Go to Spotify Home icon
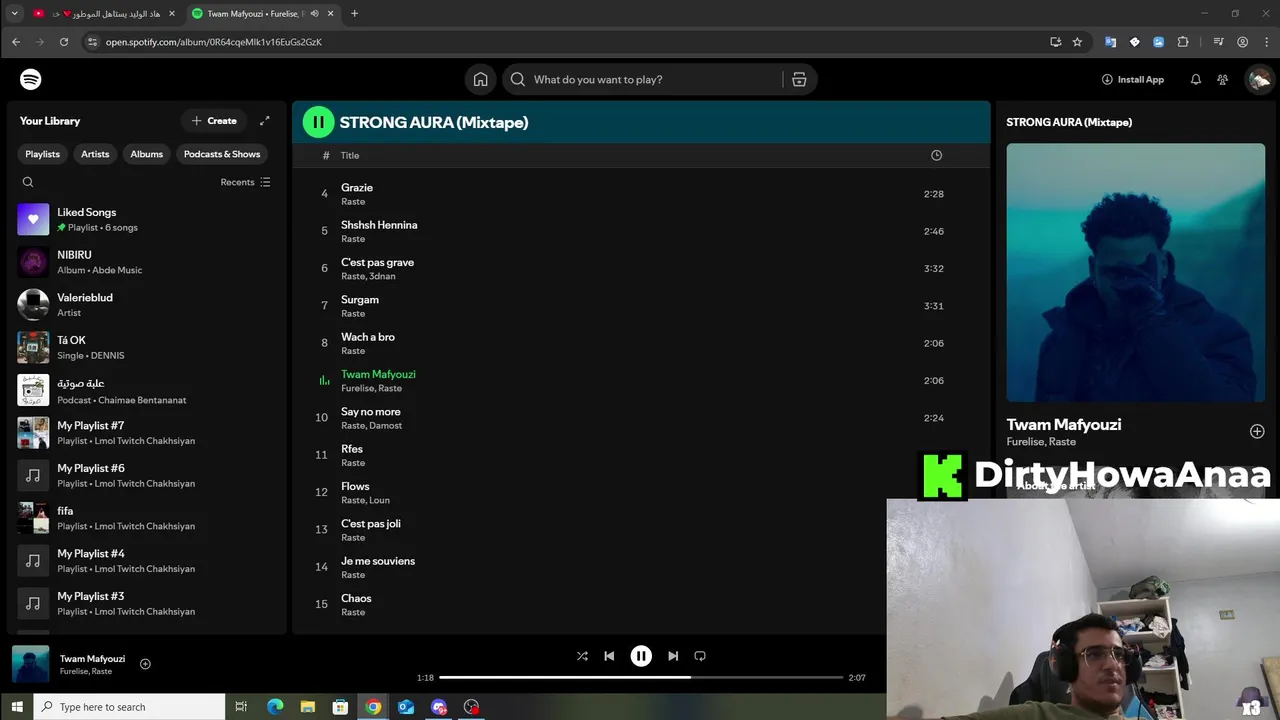Screen dimensions: 1280x720 481,79
